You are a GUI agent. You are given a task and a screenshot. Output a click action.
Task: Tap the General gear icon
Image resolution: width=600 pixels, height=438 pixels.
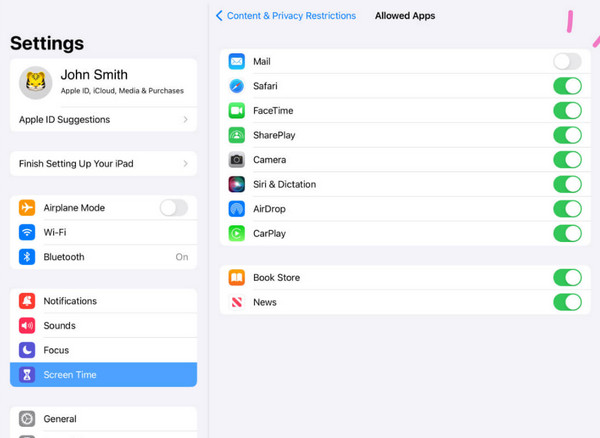click(27, 419)
